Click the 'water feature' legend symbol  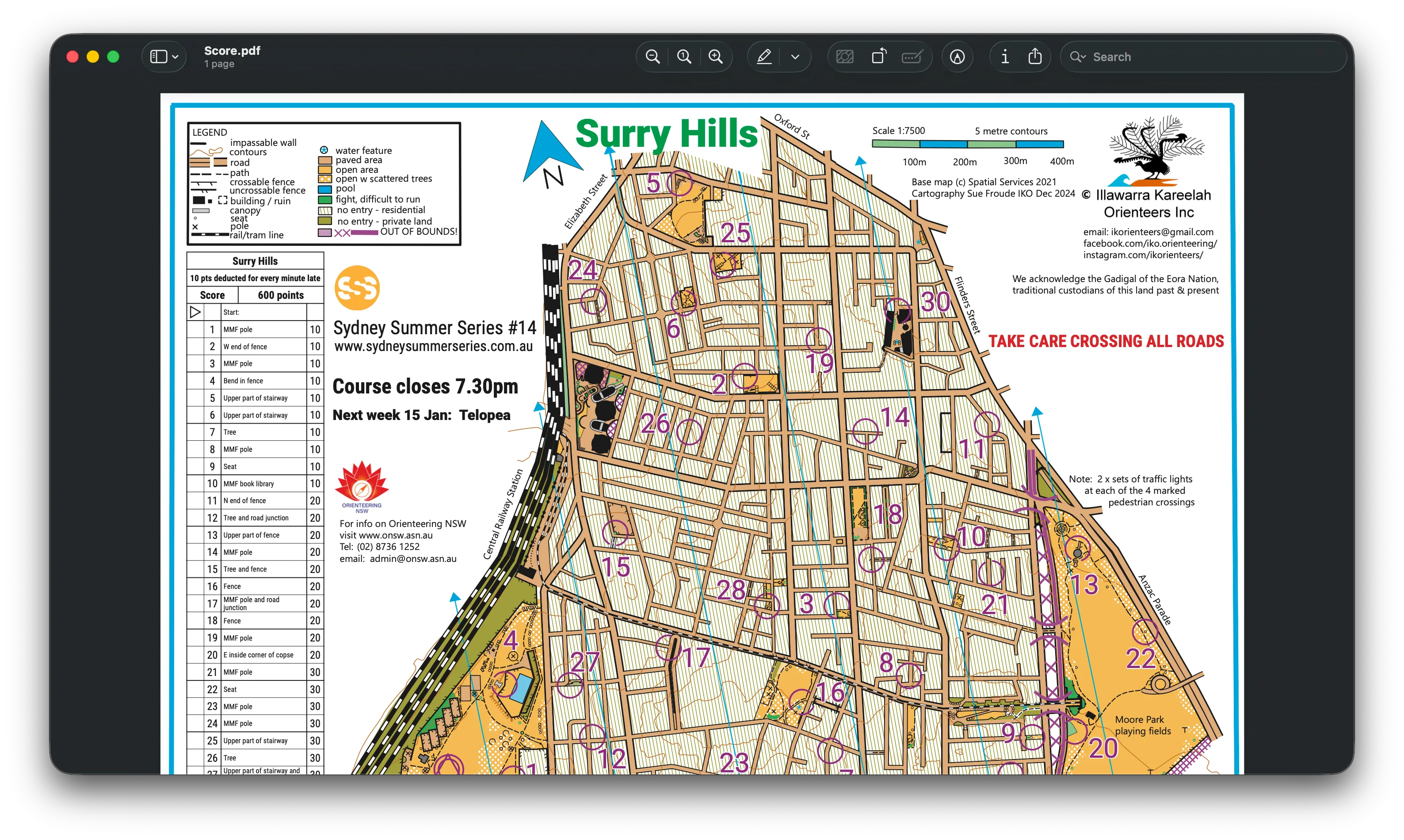[x=324, y=150]
